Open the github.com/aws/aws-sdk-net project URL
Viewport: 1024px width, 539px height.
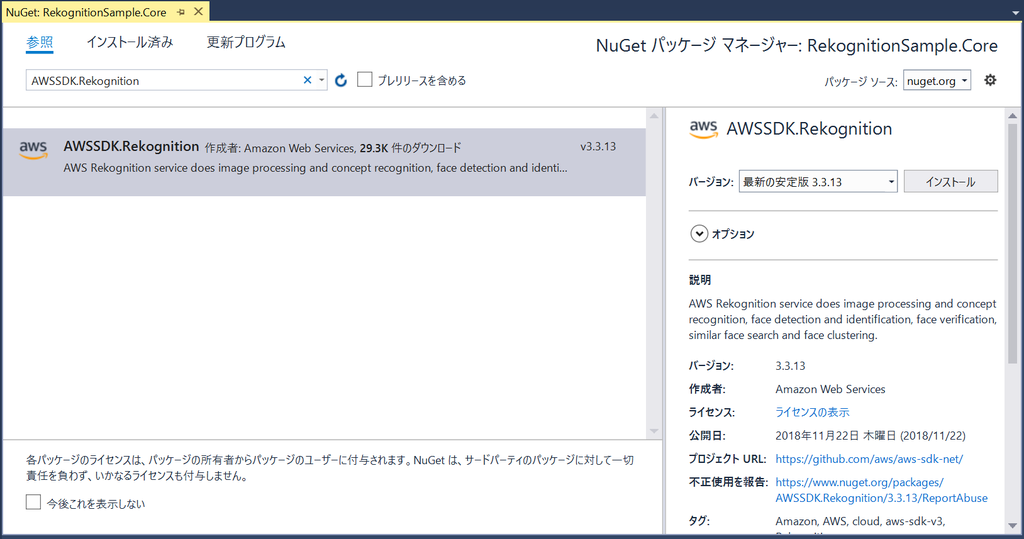(x=869, y=459)
